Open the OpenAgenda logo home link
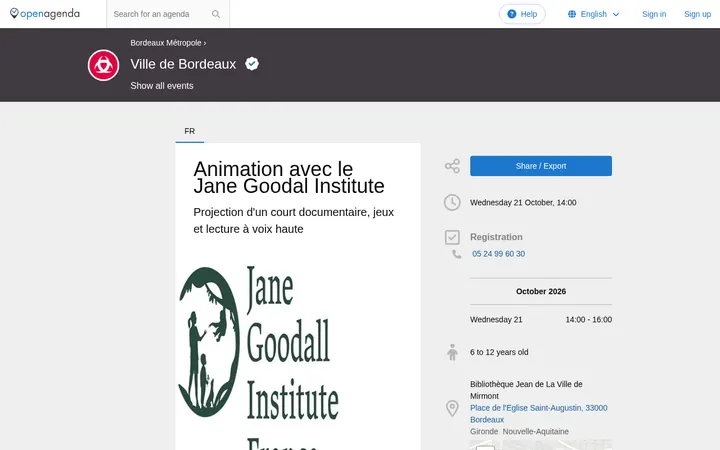Viewport: 720px width, 450px height. [x=45, y=14]
